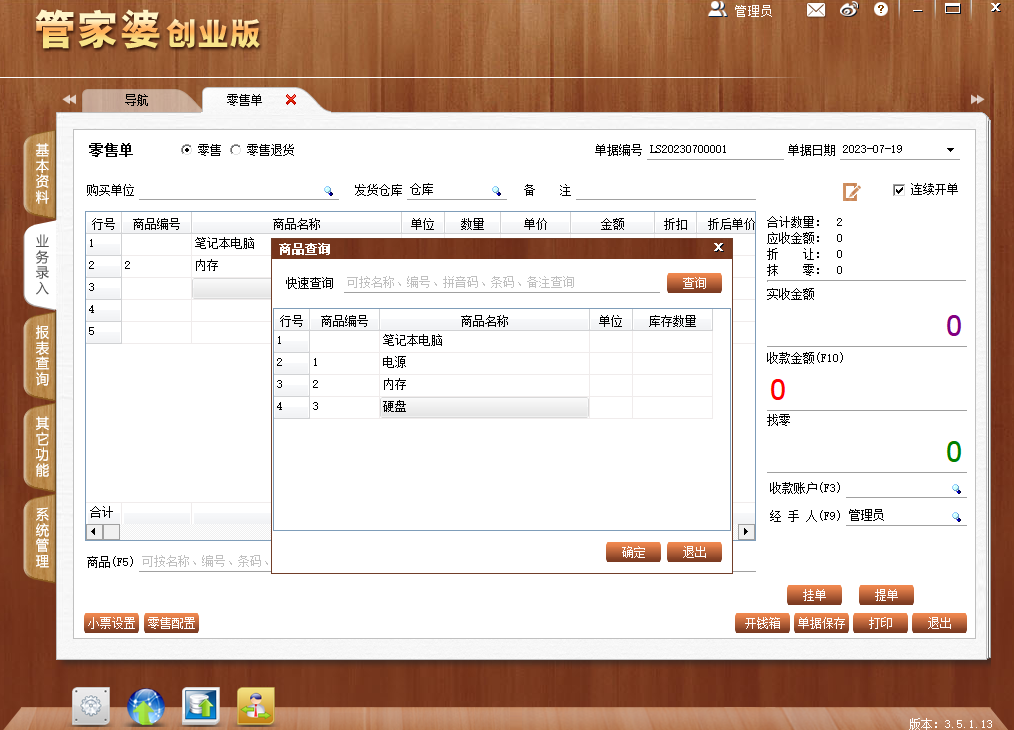Select the 零售 radio button
Screen dimensions: 1014x730
click(x=186, y=150)
